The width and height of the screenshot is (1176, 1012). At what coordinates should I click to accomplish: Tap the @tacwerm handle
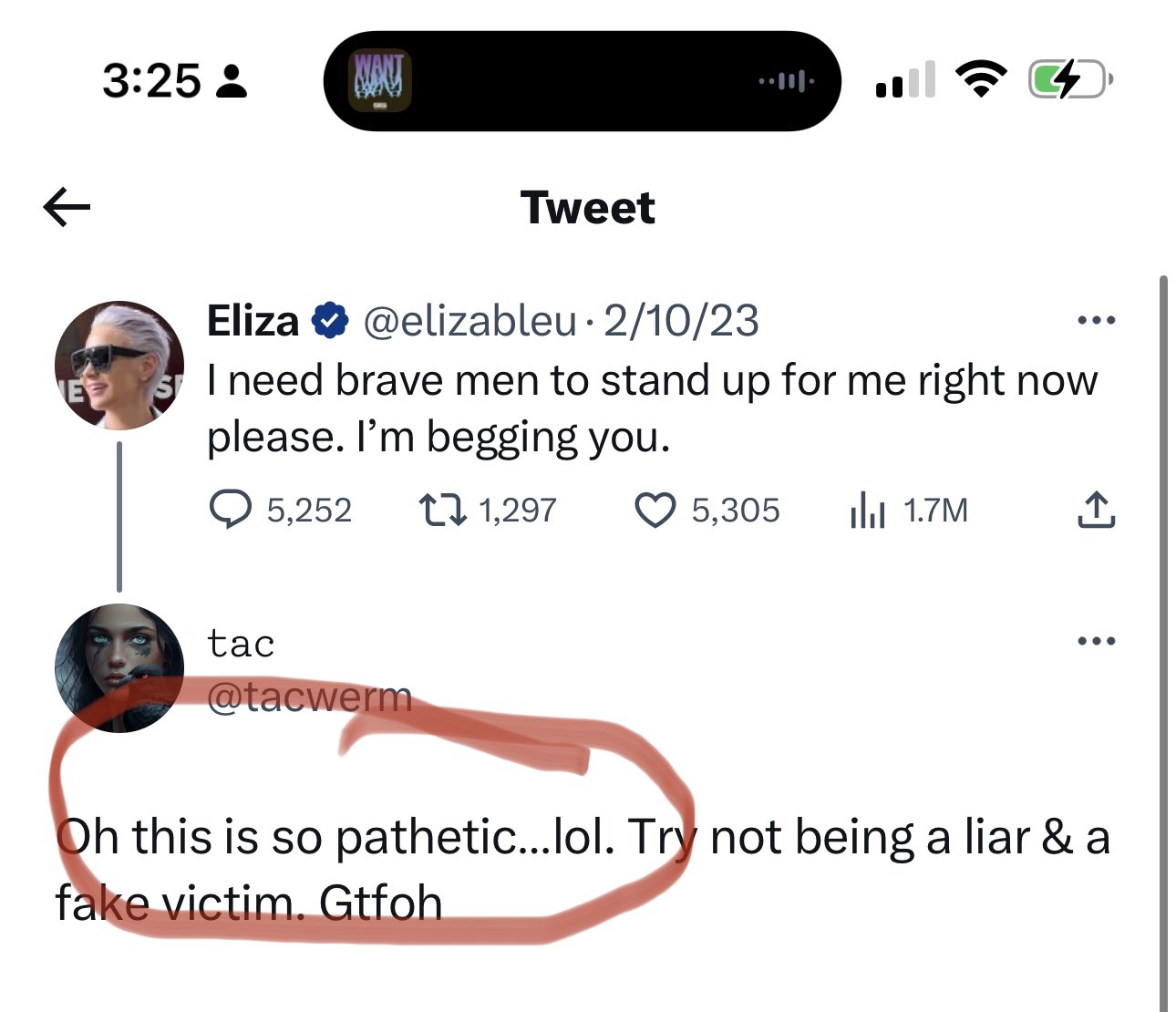point(310,698)
